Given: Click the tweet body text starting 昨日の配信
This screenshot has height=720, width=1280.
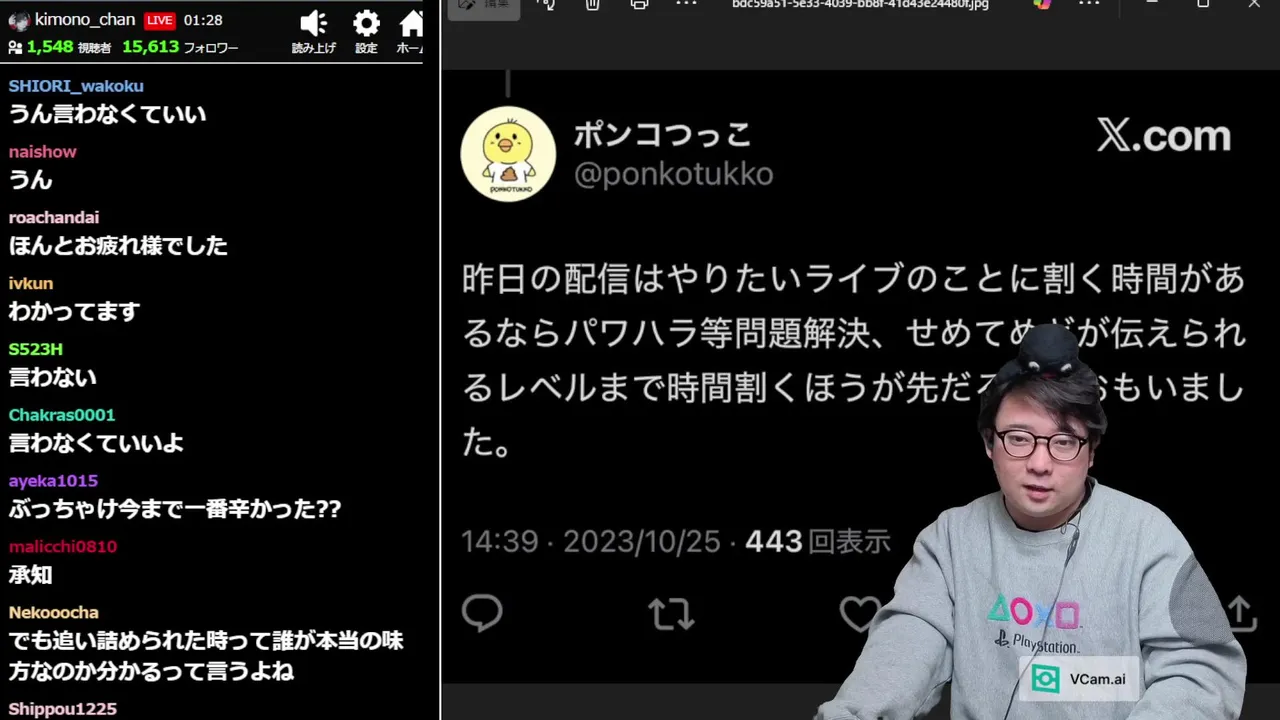Looking at the screenshot, I should [854, 361].
